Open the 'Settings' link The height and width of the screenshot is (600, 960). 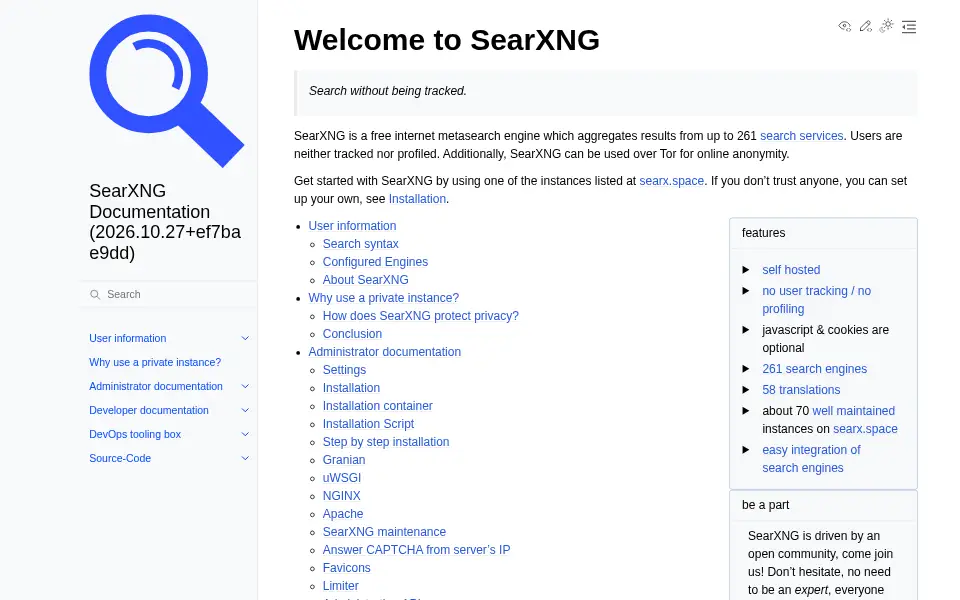(344, 370)
